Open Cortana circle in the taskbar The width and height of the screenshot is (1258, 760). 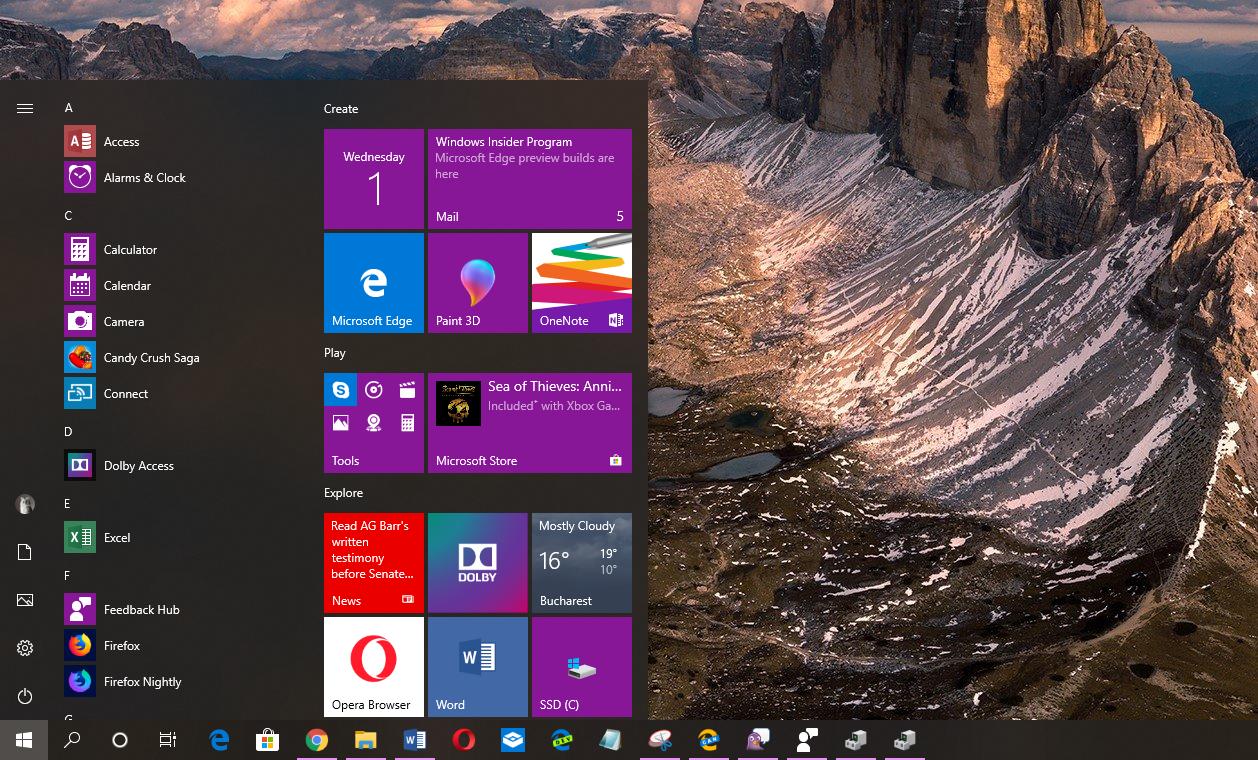tap(120, 740)
